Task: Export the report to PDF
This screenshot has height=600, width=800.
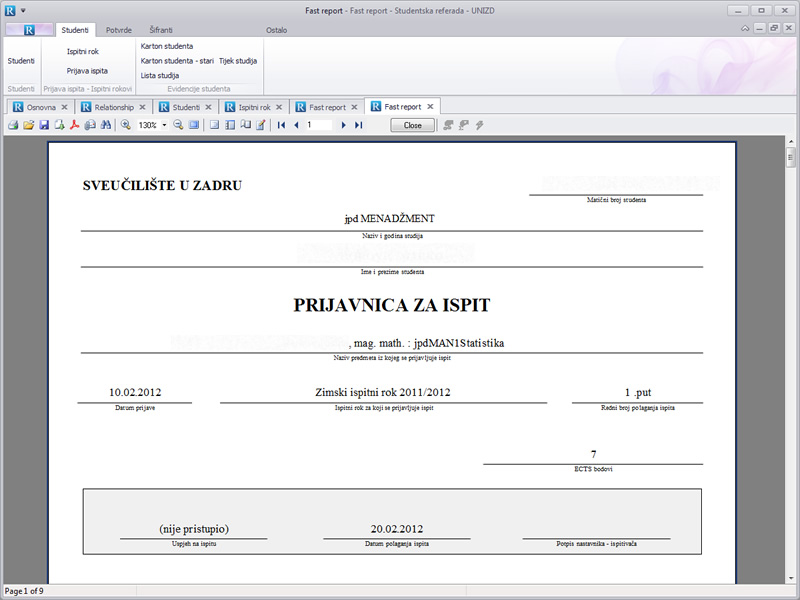Action: [x=74, y=125]
